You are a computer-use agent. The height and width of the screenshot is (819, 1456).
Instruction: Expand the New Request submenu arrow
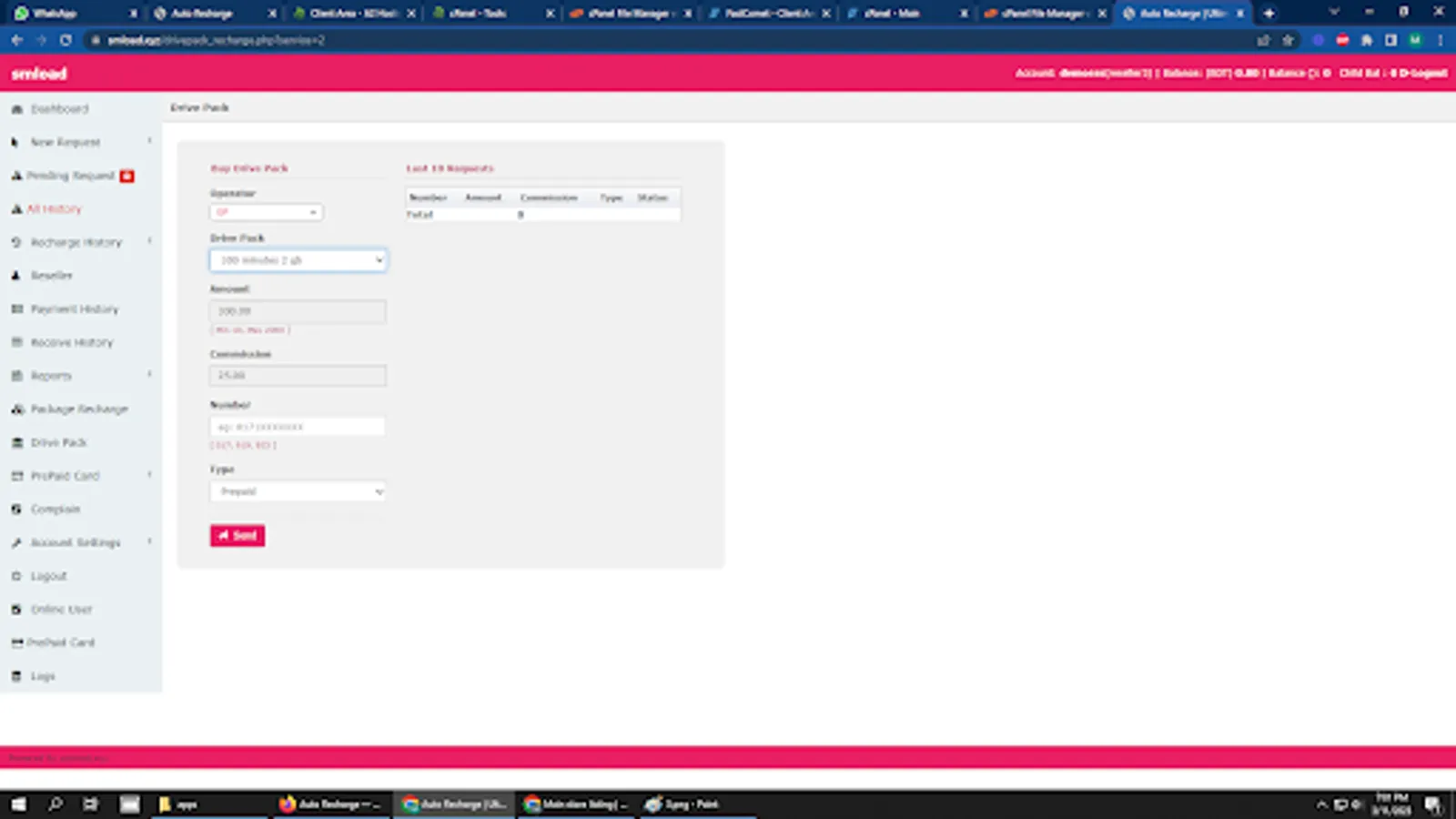click(x=149, y=142)
